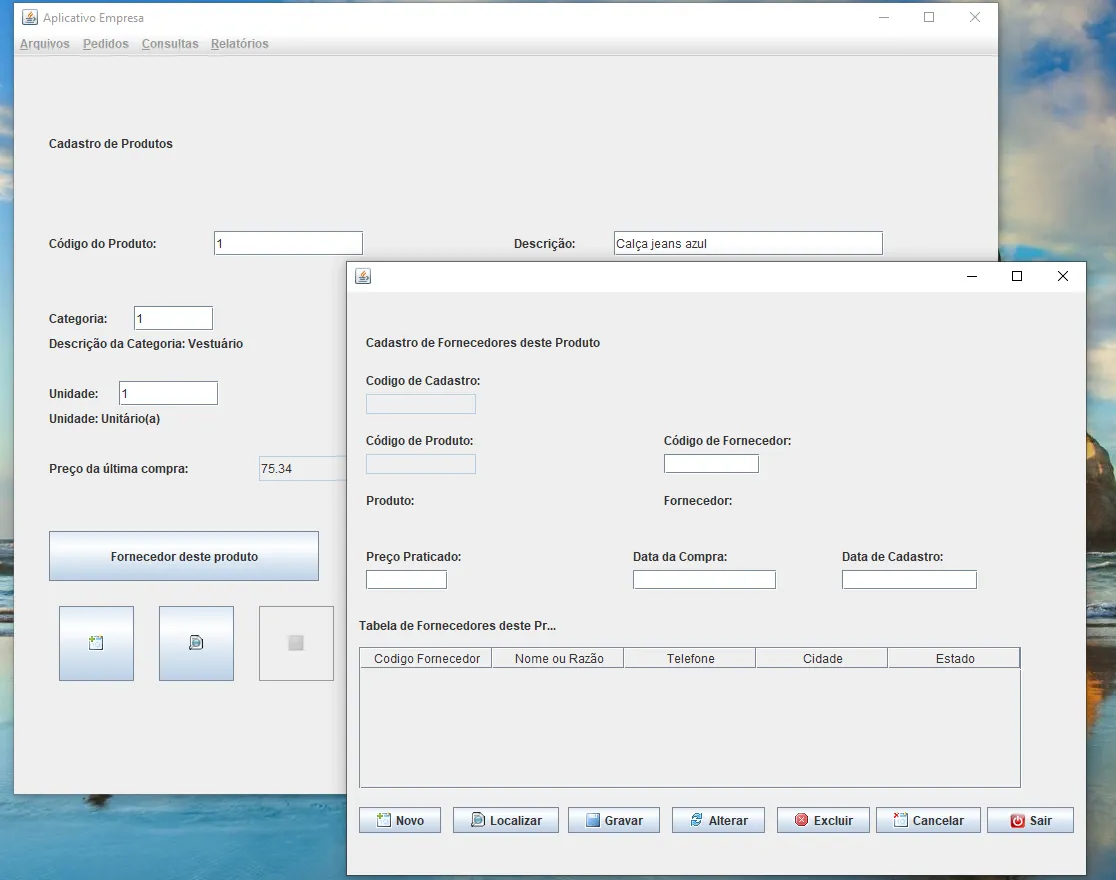The height and width of the screenshot is (880, 1116).
Task: Maximize the Aplicativo Empresa window
Action: (x=929, y=17)
